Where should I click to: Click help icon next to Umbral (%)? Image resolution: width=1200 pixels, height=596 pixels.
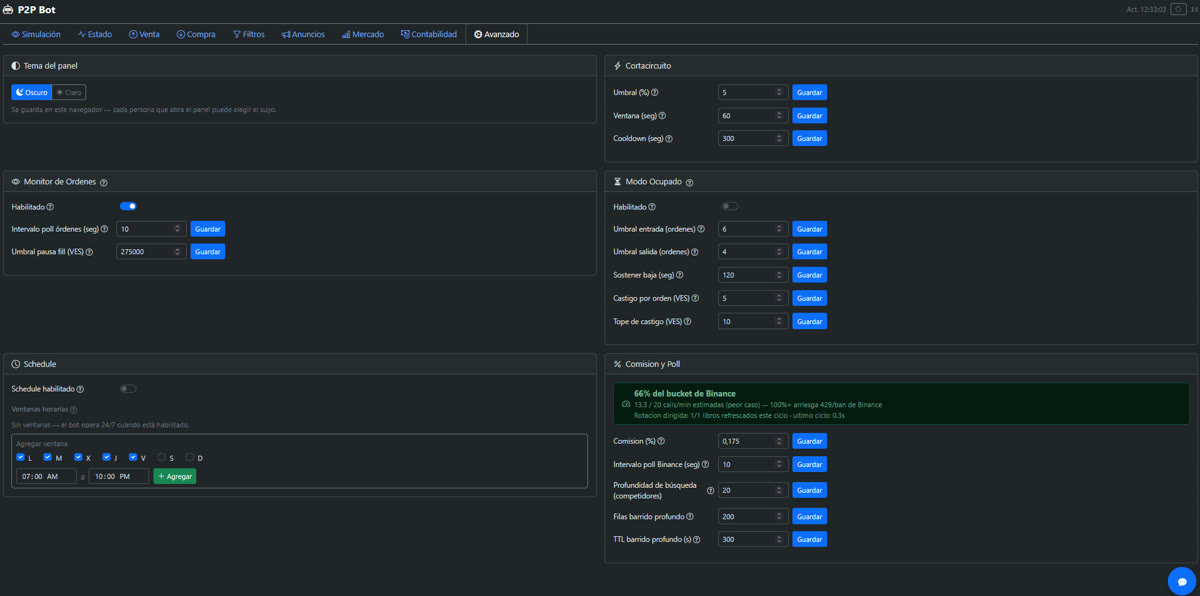(655, 92)
